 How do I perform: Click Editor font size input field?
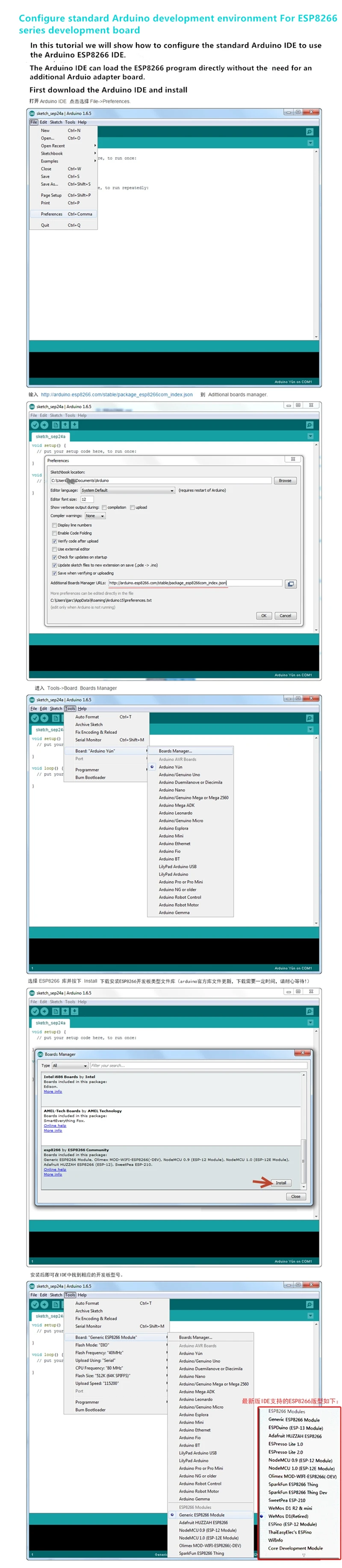pos(87,499)
